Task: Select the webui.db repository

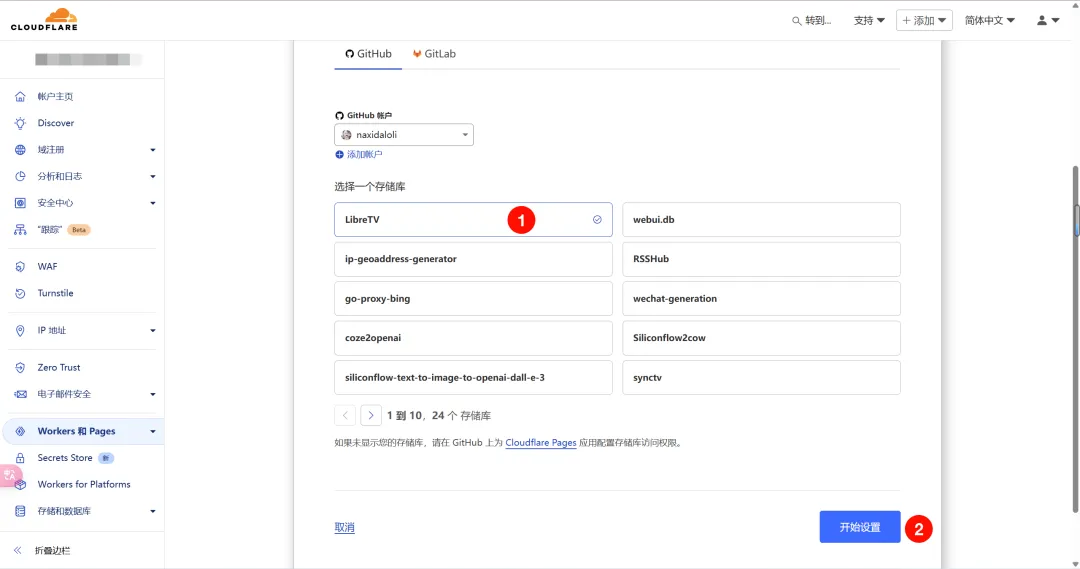Action: point(761,220)
